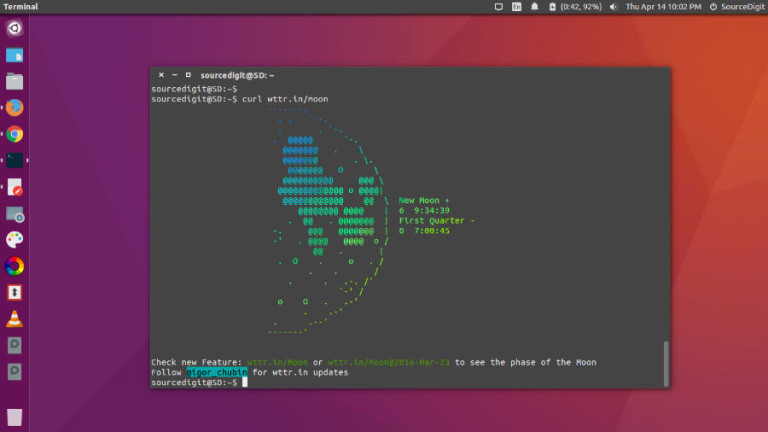This screenshot has width=768, height=432.
Task: Click the 'New Moon +' label
Action: click(x=424, y=200)
